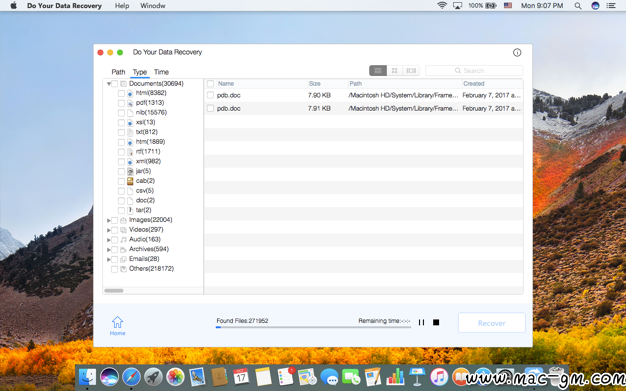Select the xml(982) file type
This screenshot has width=626, height=391.
click(148, 161)
